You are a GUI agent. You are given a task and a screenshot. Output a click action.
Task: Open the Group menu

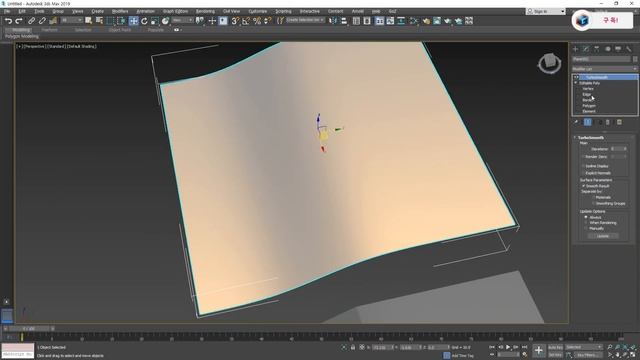coord(58,11)
